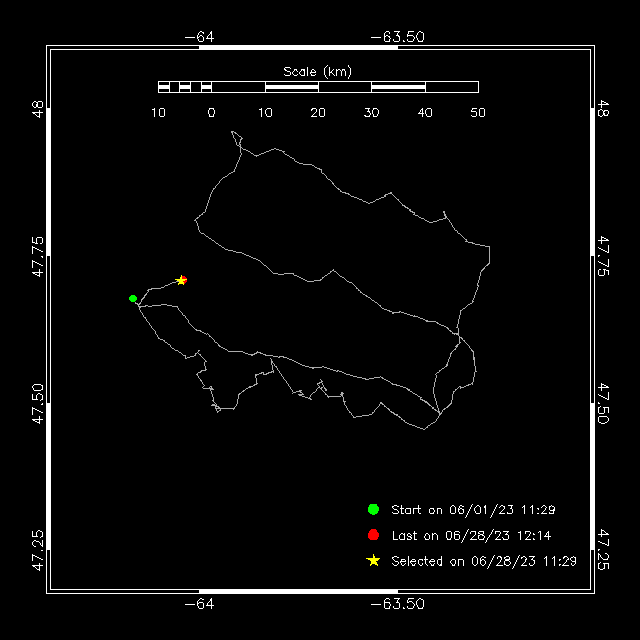Click bottom longitude label '-63.50'
The height and width of the screenshot is (640, 640).
point(398,604)
